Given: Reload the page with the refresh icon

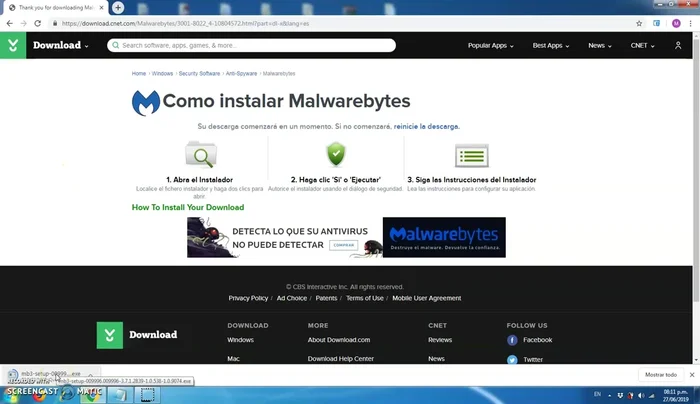Looking at the screenshot, I should 38,23.
